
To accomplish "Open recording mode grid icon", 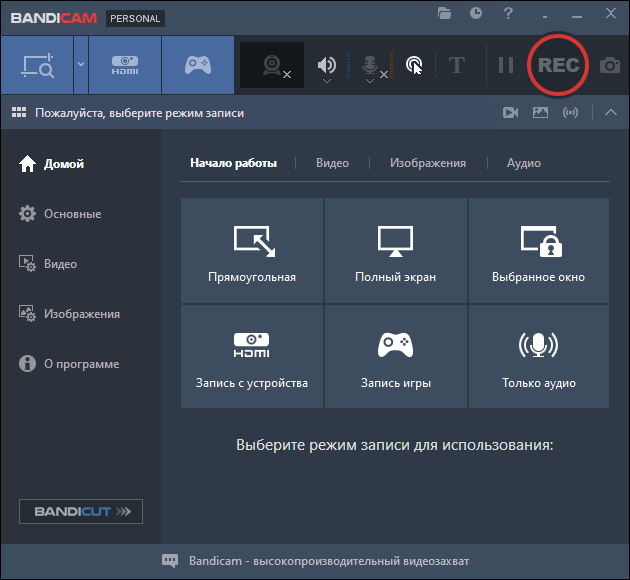I will pos(19,112).
